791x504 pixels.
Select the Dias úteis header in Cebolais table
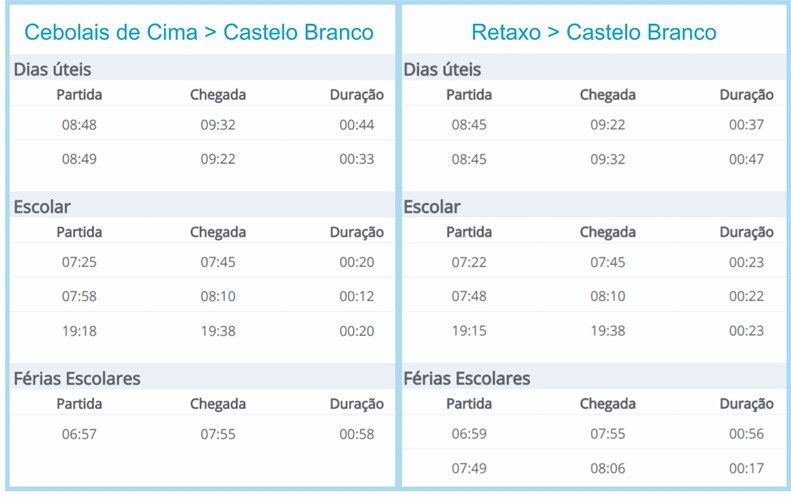pos(52,69)
